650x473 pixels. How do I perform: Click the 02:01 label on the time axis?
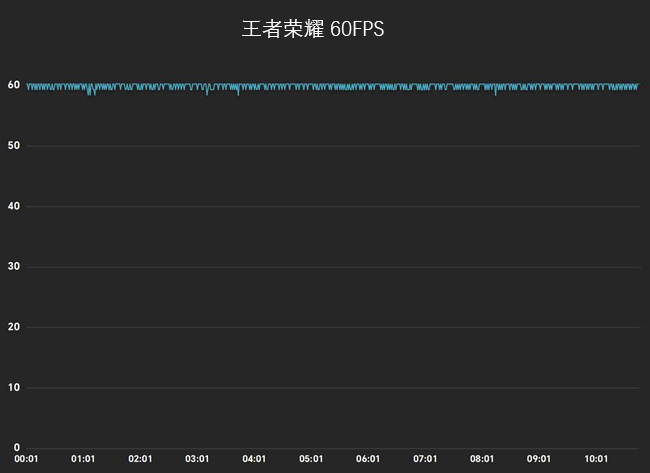point(140,460)
